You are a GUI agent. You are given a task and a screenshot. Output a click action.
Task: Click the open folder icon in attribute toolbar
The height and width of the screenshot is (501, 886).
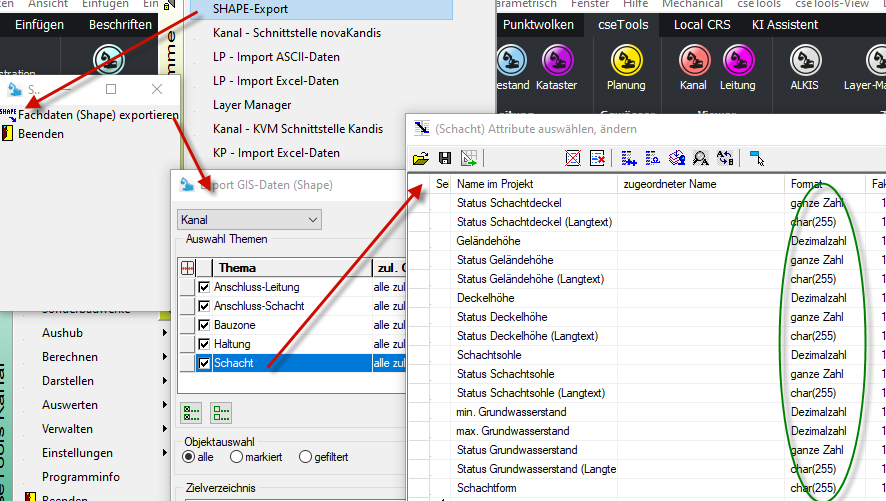click(x=421, y=158)
